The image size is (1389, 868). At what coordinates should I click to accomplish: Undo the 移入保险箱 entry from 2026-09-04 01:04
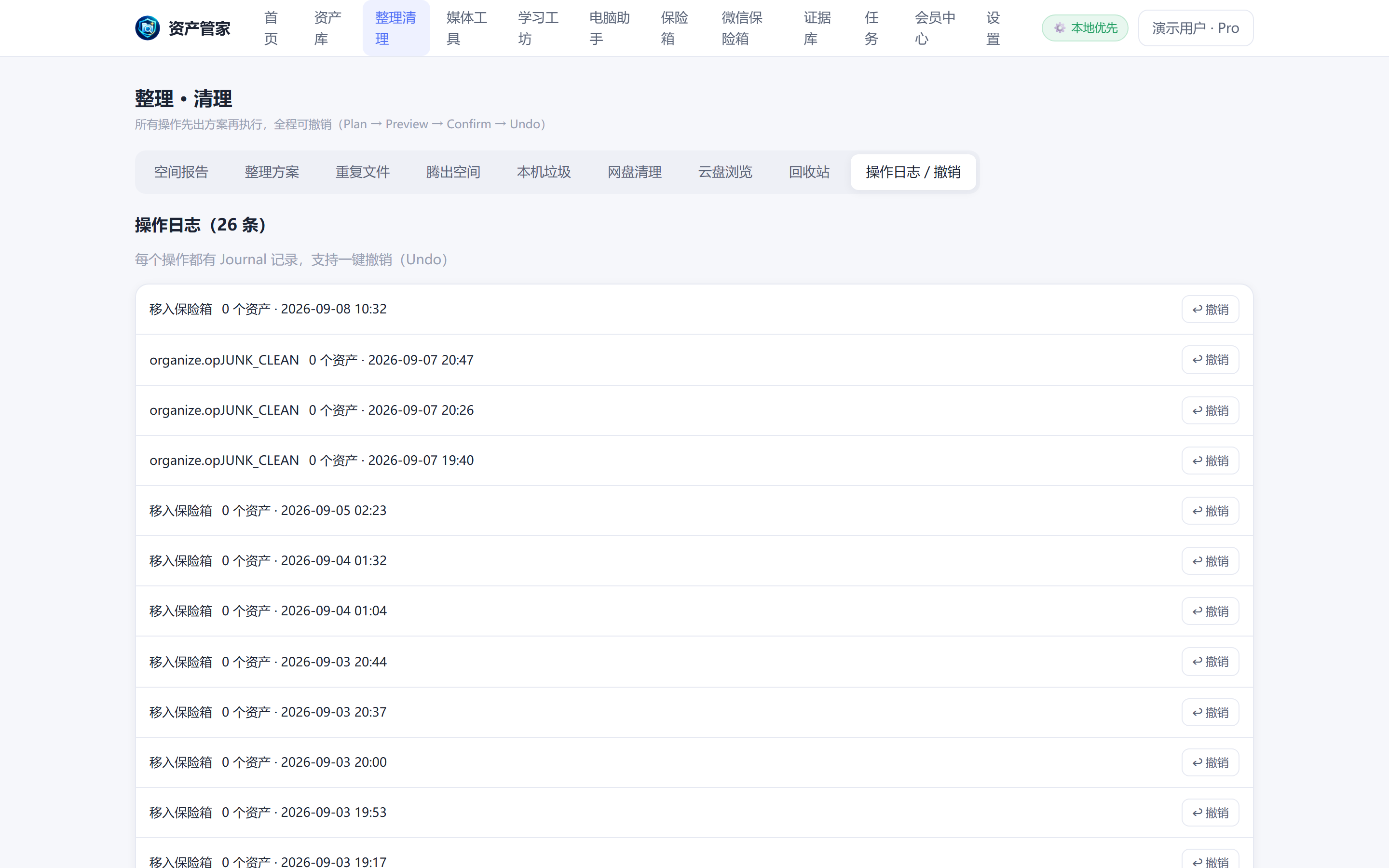pos(1210,611)
